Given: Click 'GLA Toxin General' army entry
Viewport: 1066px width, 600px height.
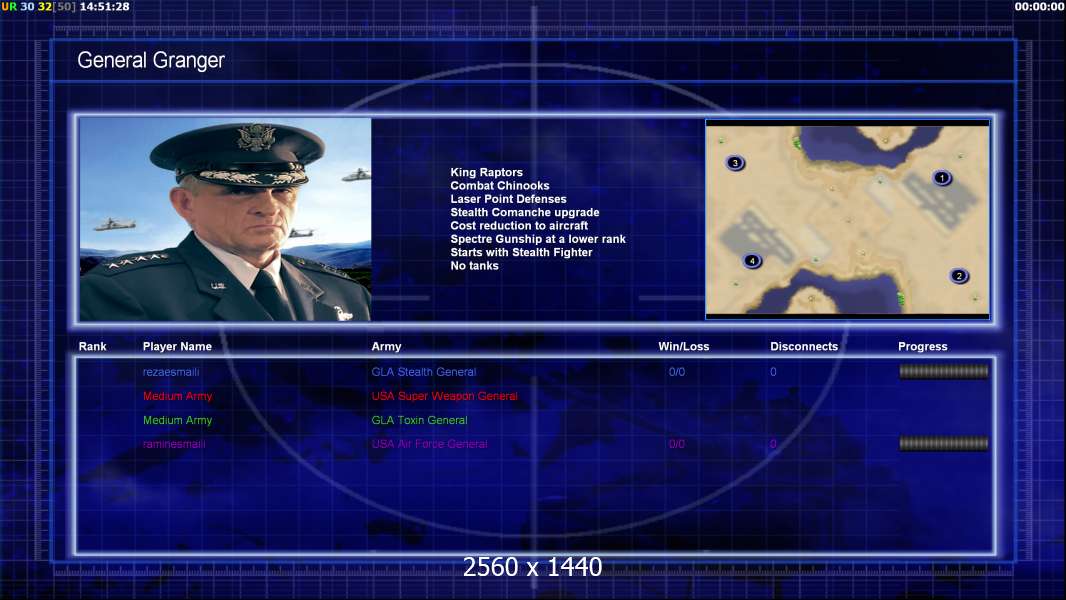Looking at the screenshot, I should (x=419, y=420).
